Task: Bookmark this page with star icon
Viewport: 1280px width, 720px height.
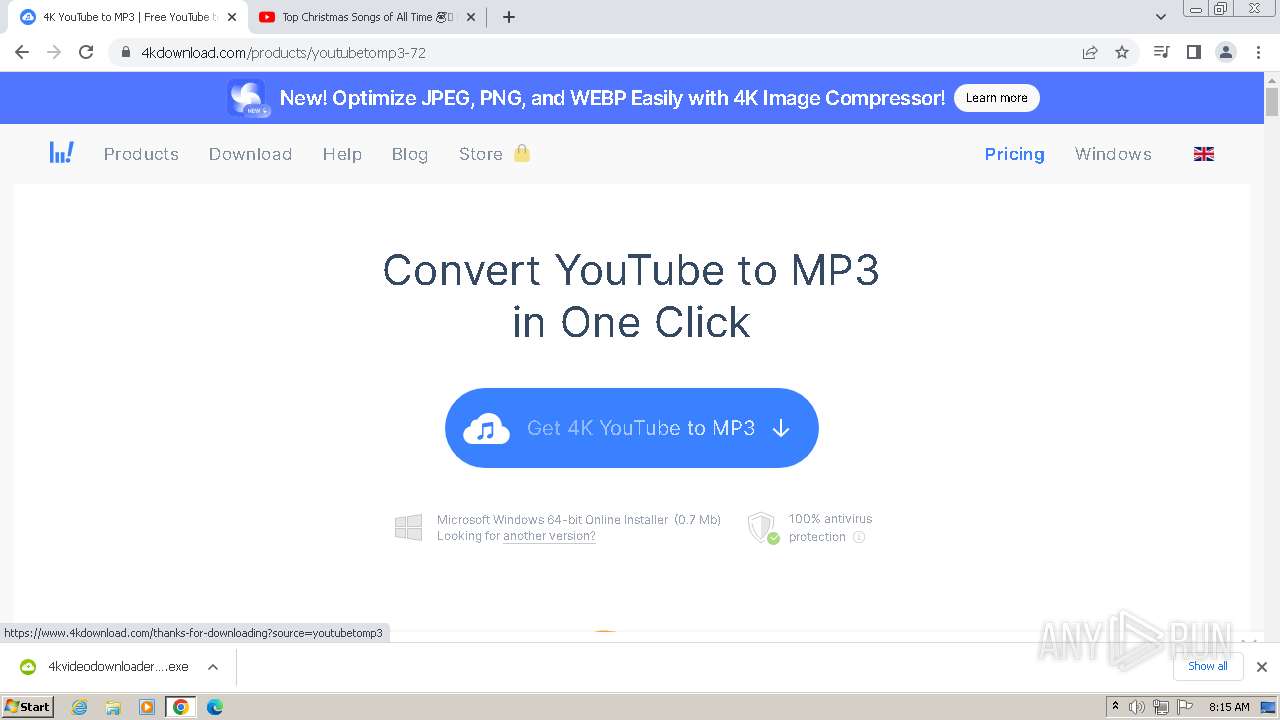Action: pos(1122,52)
